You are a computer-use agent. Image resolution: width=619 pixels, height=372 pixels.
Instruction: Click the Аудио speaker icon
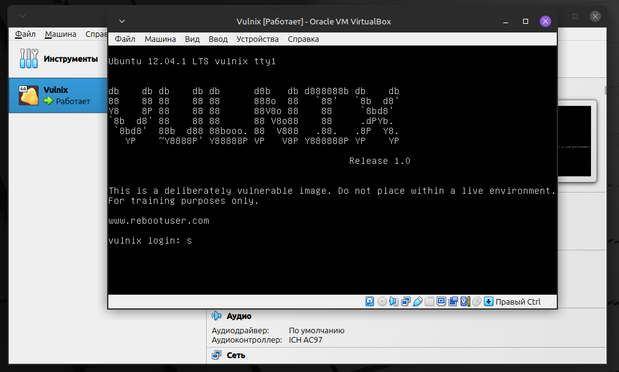[x=216, y=316]
